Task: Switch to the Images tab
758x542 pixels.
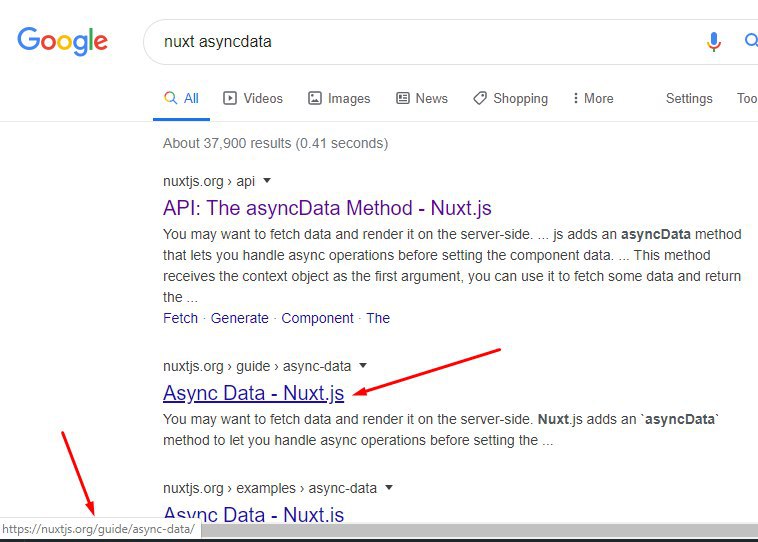Action: tap(339, 99)
